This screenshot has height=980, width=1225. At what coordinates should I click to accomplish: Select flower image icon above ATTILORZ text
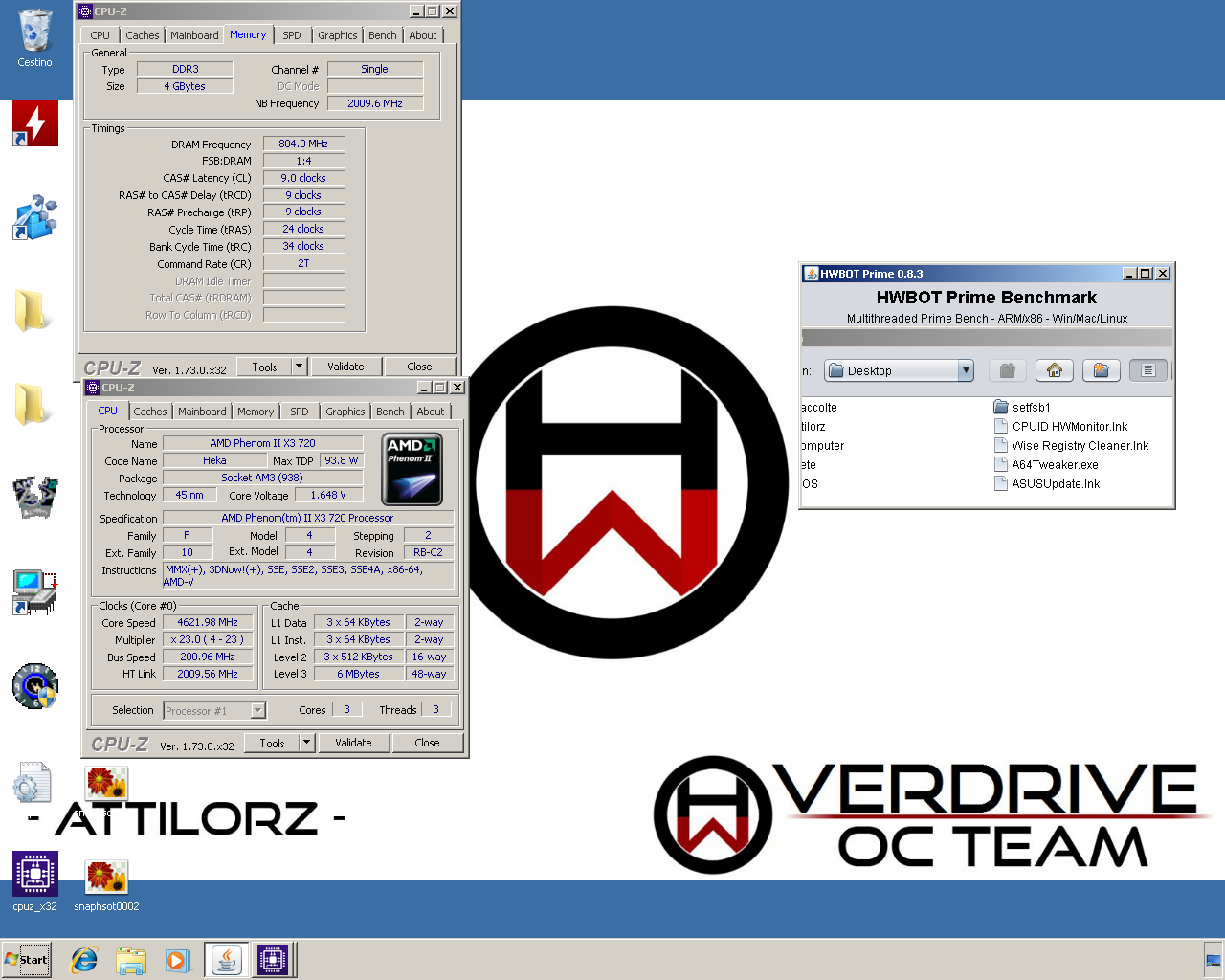click(x=106, y=784)
